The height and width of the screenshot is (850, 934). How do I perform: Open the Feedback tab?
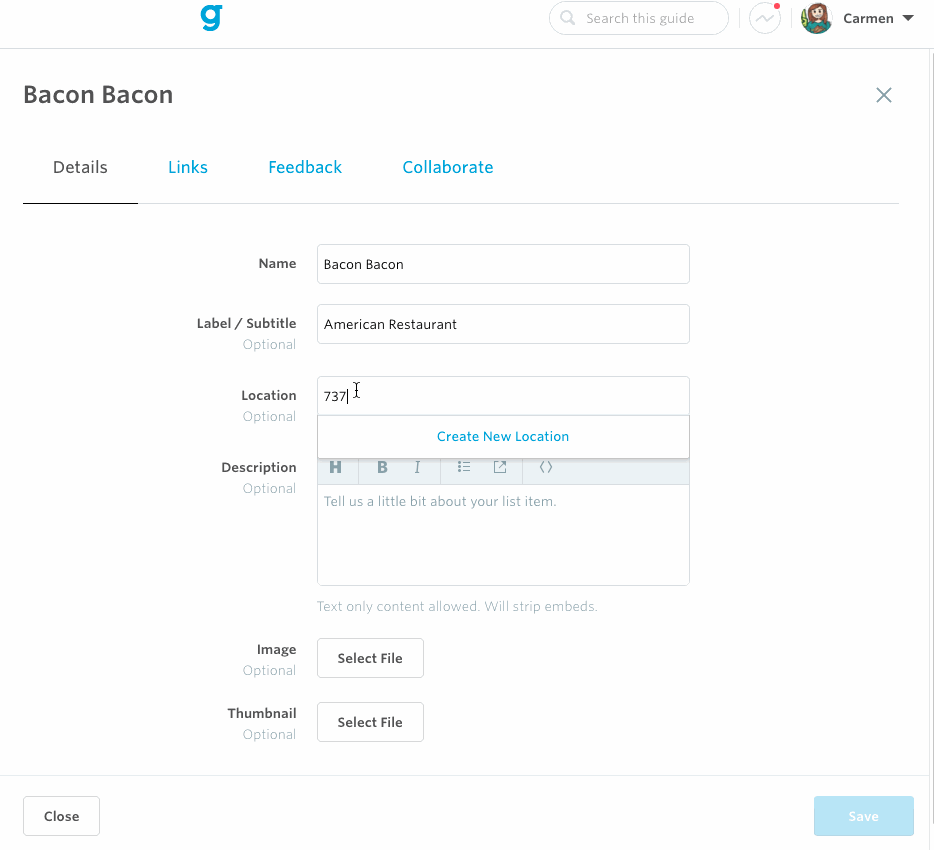tap(305, 167)
